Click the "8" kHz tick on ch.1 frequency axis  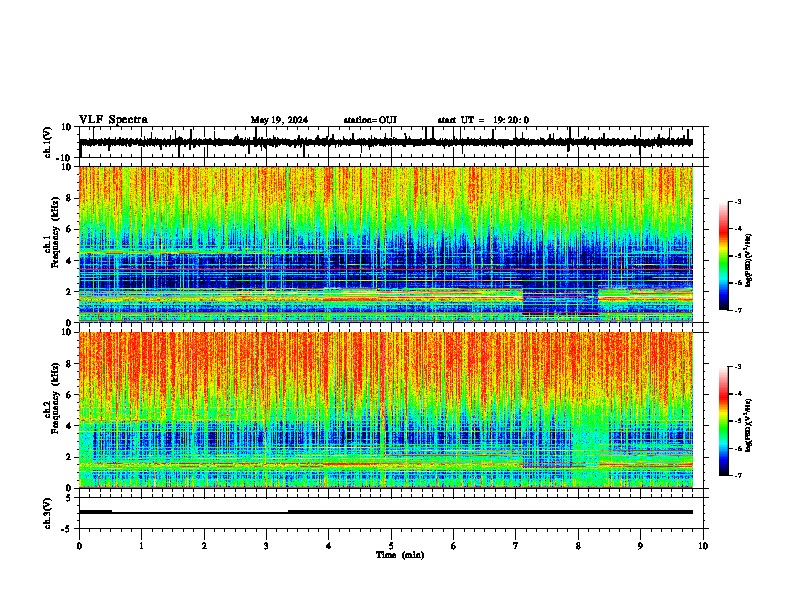69,198
